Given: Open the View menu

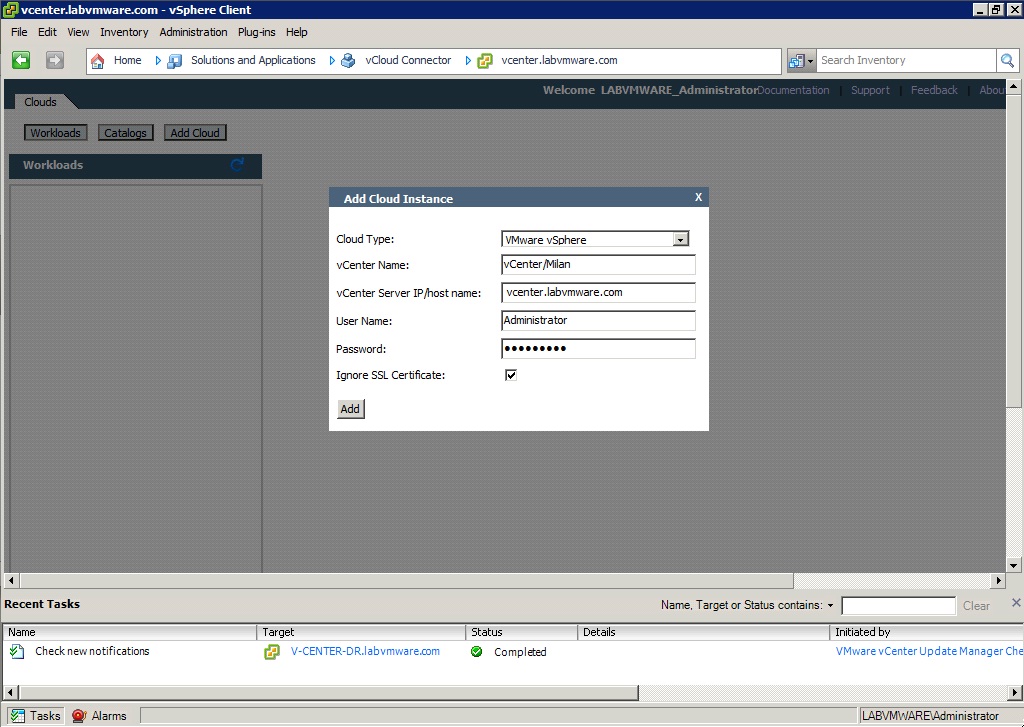Looking at the screenshot, I should pyautogui.click(x=78, y=32).
